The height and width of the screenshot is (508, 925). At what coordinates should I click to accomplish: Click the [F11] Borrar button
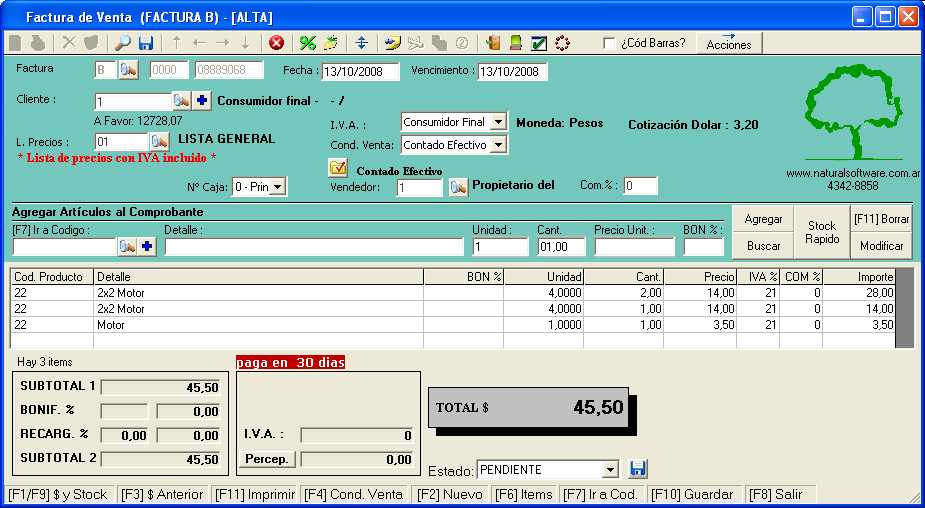881,219
